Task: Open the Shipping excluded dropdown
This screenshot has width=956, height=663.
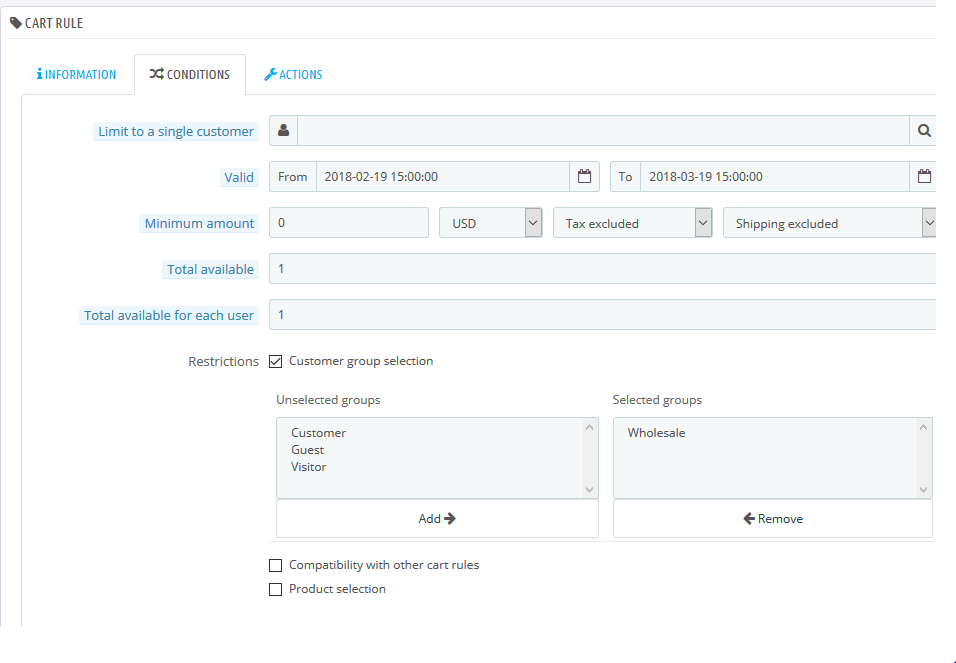Action: [x=829, y=223]
